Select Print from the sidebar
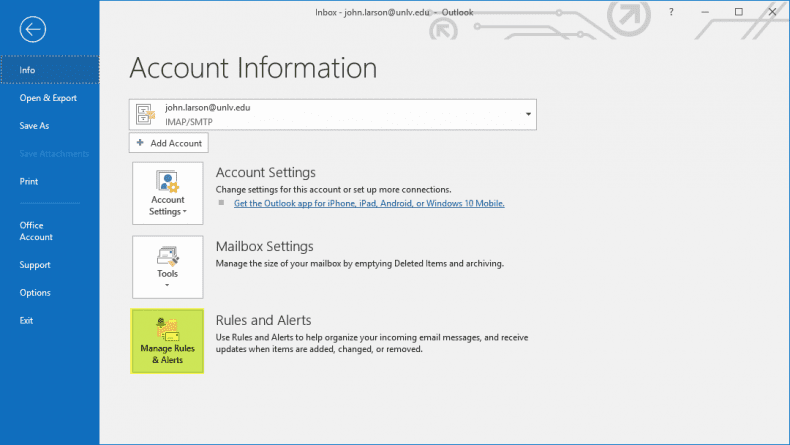This screenshot has height=445, width=790. tap(29, 181)
